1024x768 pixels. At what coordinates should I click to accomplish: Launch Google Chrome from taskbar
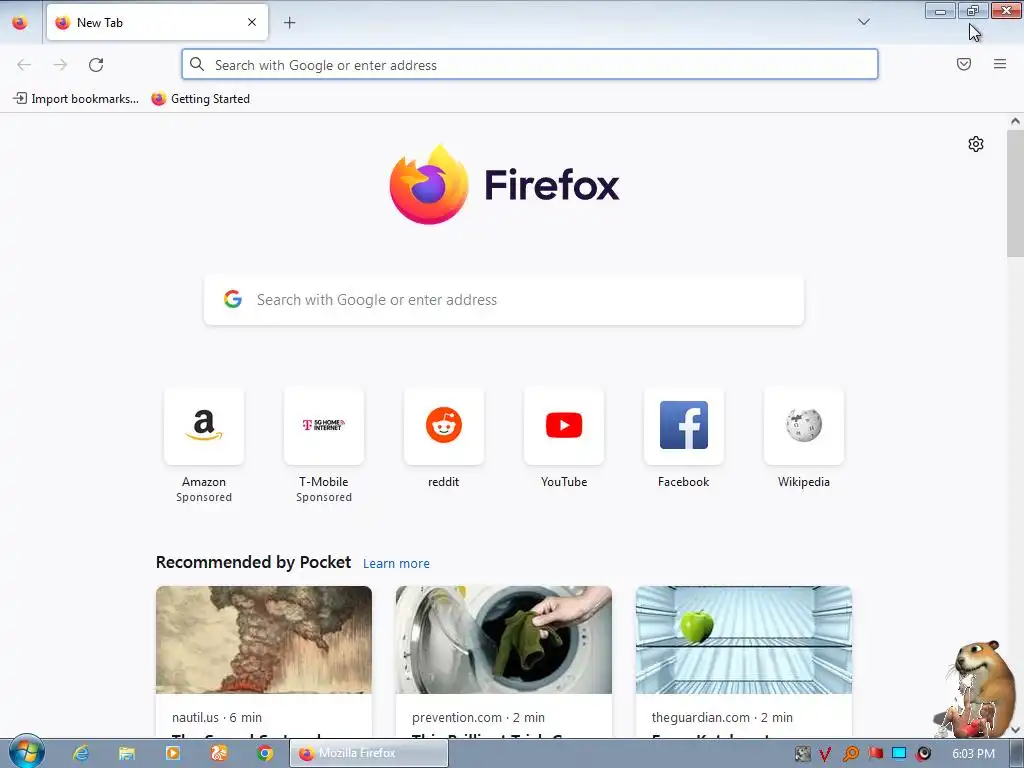click(x=264, y=753)
